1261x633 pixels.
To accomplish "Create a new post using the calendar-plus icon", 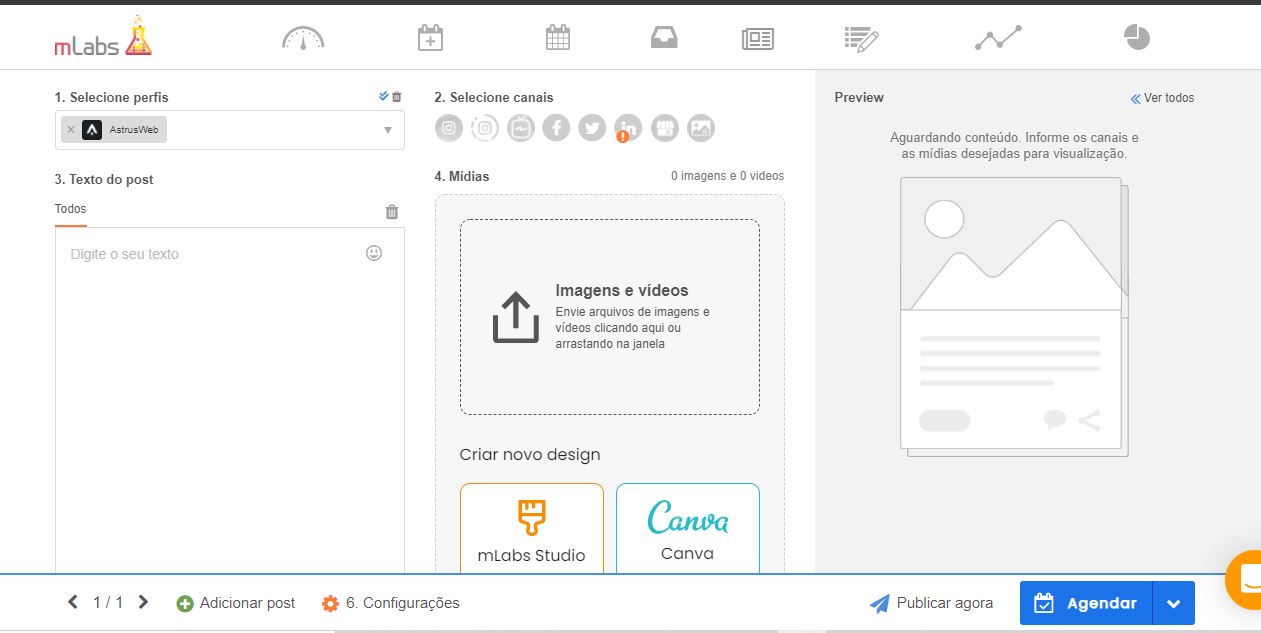I will point(430,38).
